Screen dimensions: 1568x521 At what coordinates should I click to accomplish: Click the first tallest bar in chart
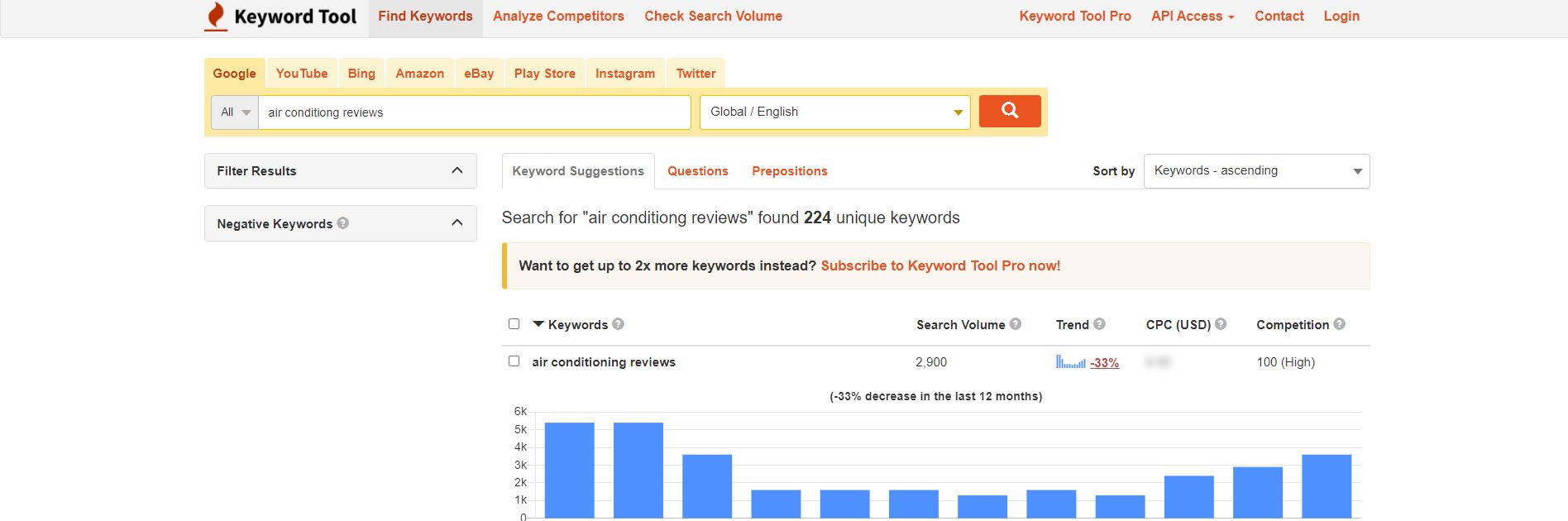coord(569,470)
